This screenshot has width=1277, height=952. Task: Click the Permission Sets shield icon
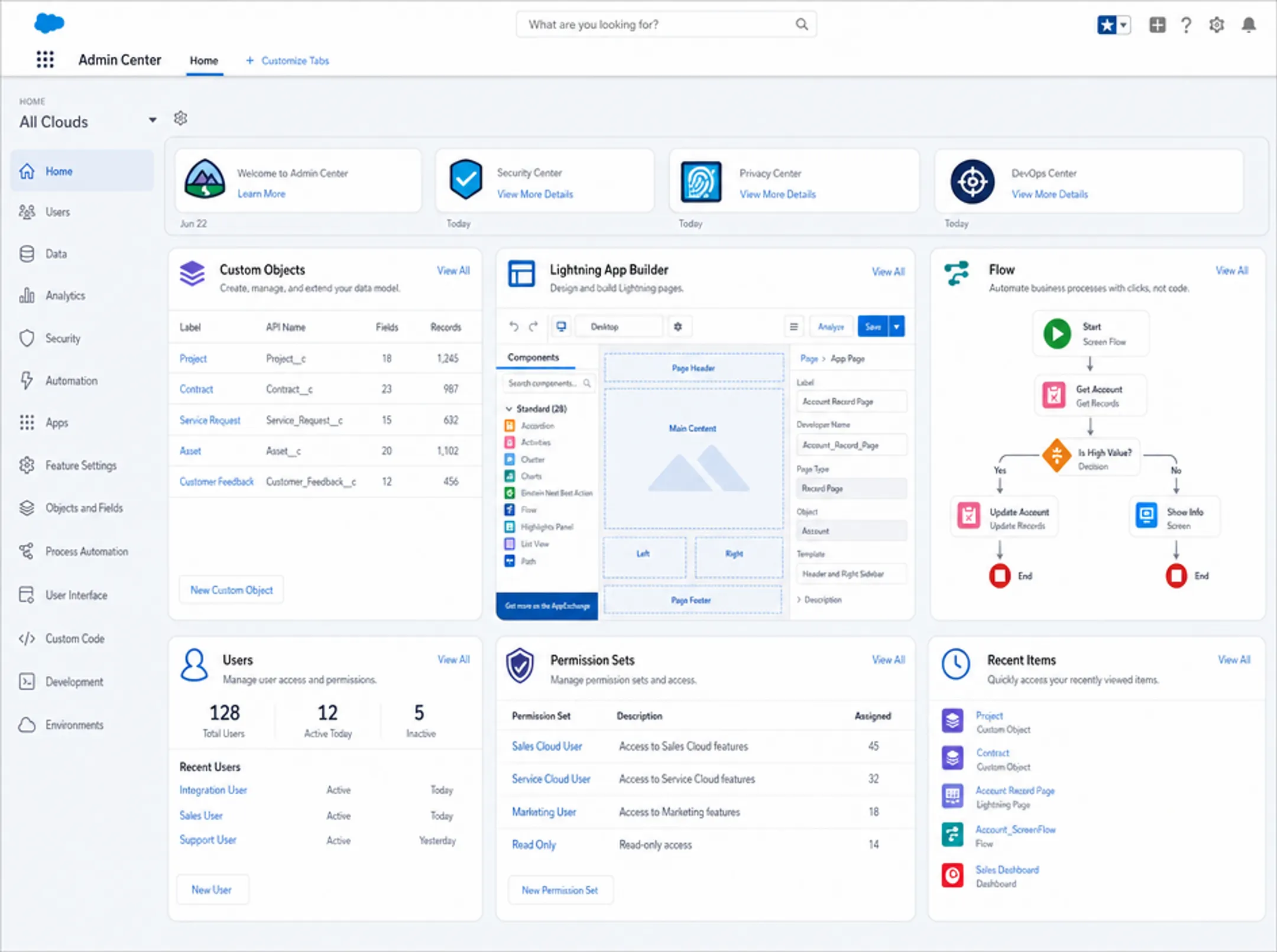point(520,665)
